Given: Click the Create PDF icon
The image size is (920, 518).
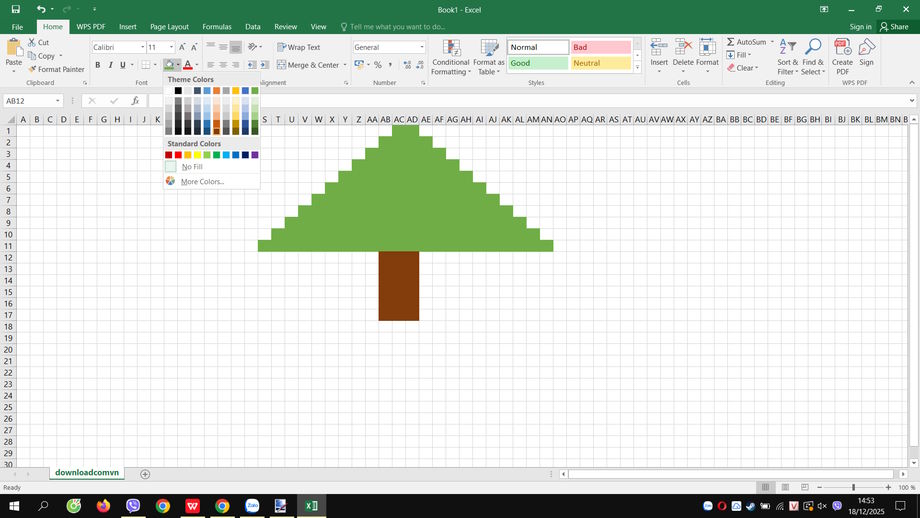Looking at the screenshot, I should pyautogui.click(x=842, y=47).
